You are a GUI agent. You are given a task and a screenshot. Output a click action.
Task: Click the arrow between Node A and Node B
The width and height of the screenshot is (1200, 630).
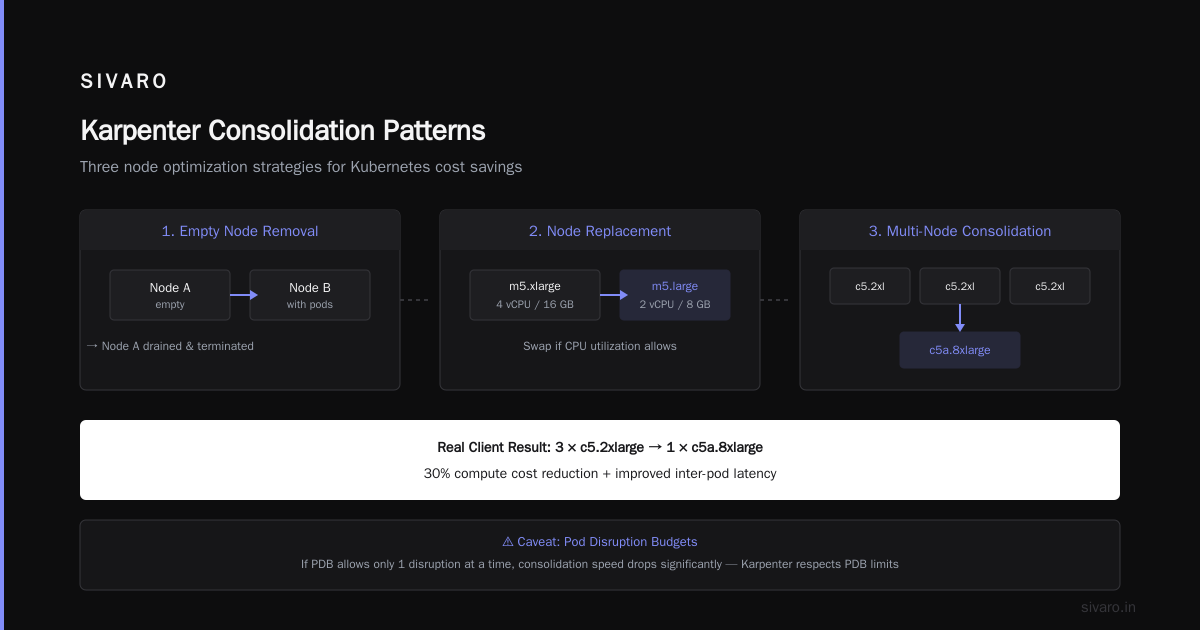[x=244, y=295]
